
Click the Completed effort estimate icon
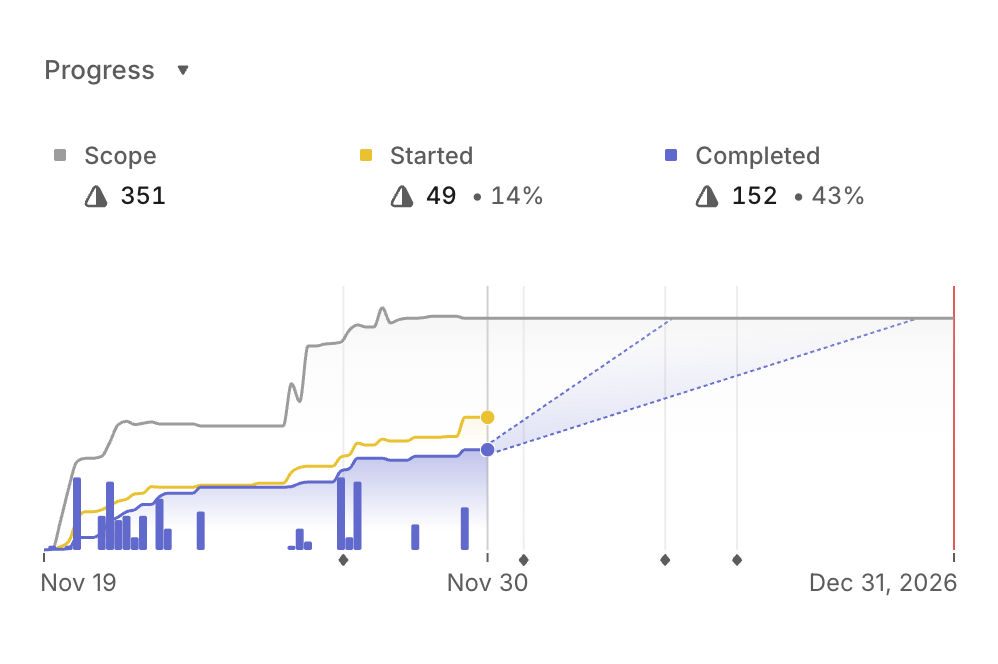pos(707,196)
